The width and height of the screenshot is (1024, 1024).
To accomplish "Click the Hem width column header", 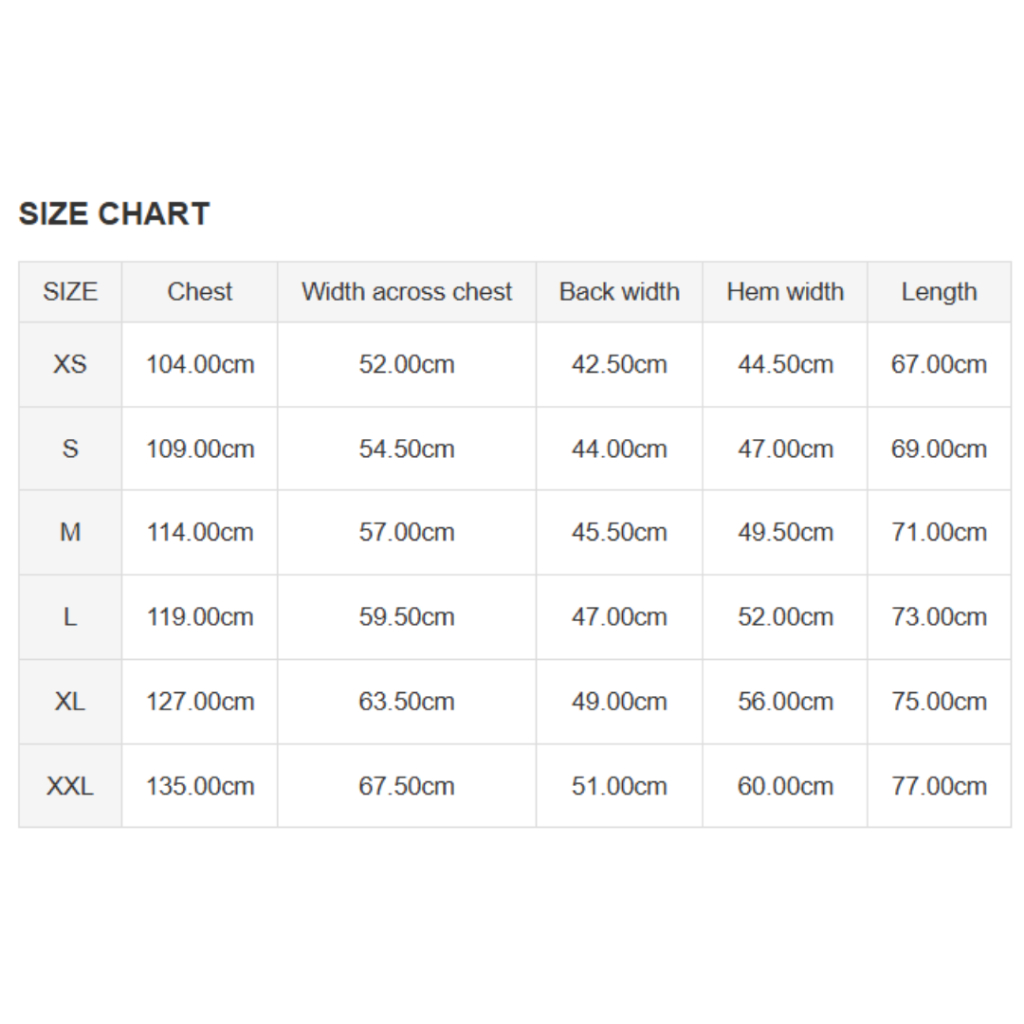I will click(785, 292).
